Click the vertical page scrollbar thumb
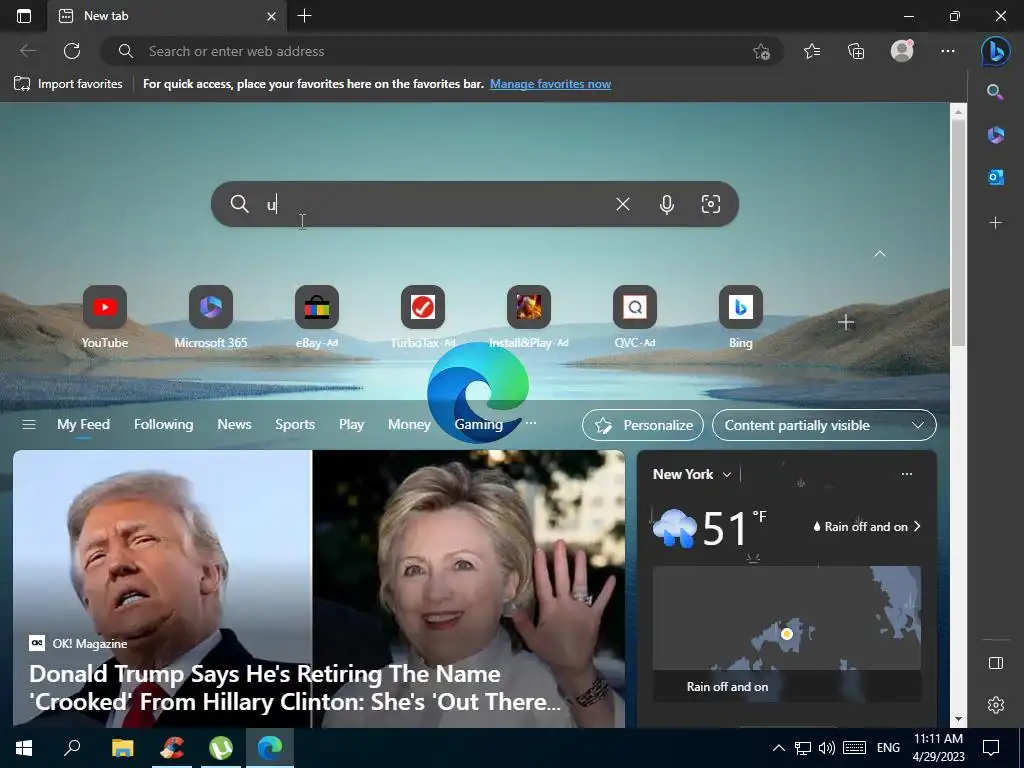The height and width of the screenshot is (768, 1024). click(958, 233)
